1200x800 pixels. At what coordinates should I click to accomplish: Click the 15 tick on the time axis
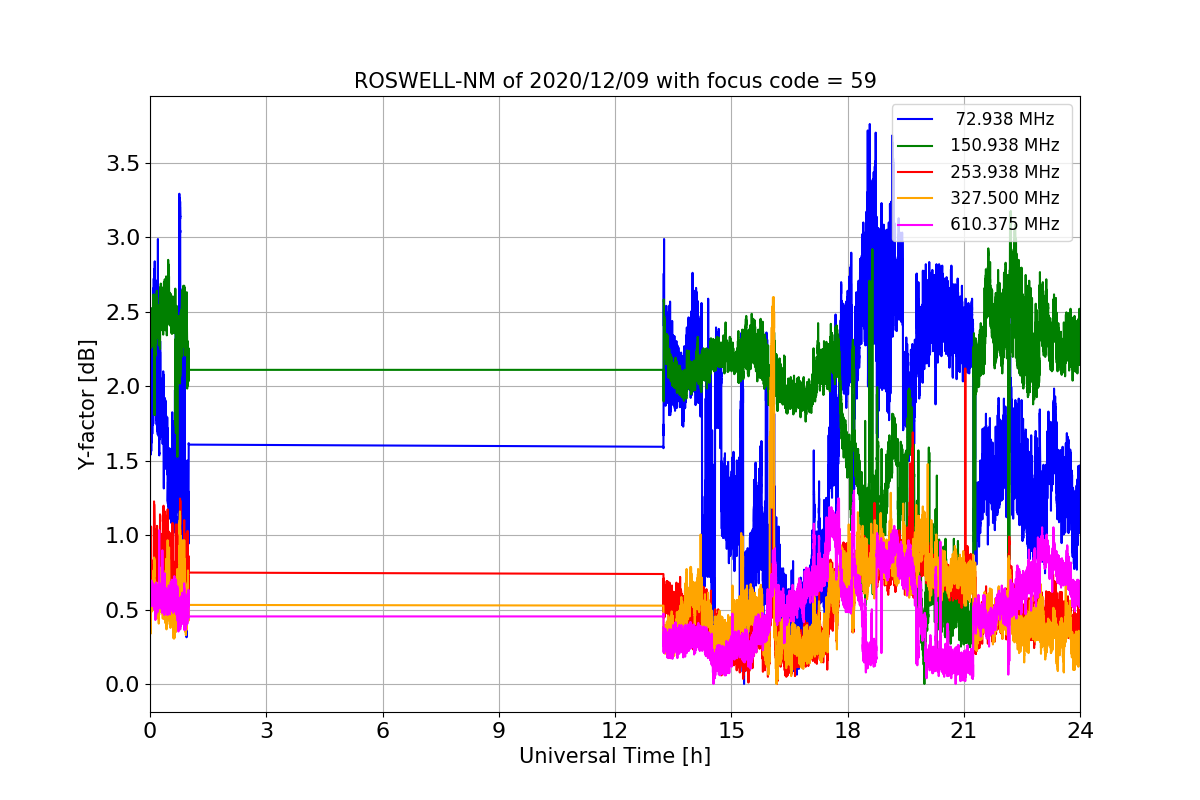[x=731, y=731]
